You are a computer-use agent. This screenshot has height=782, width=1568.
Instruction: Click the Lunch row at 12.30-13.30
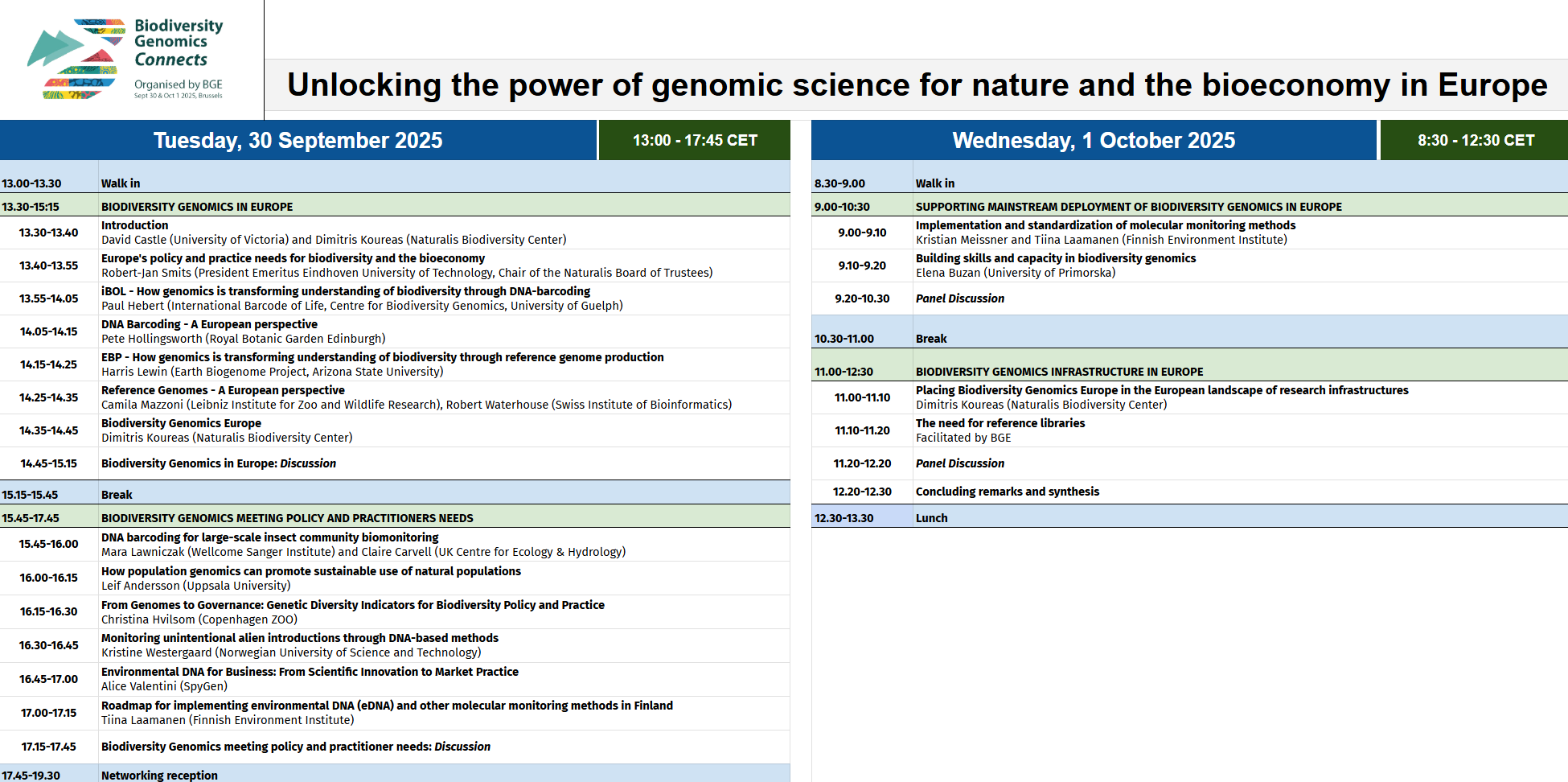1189,517
